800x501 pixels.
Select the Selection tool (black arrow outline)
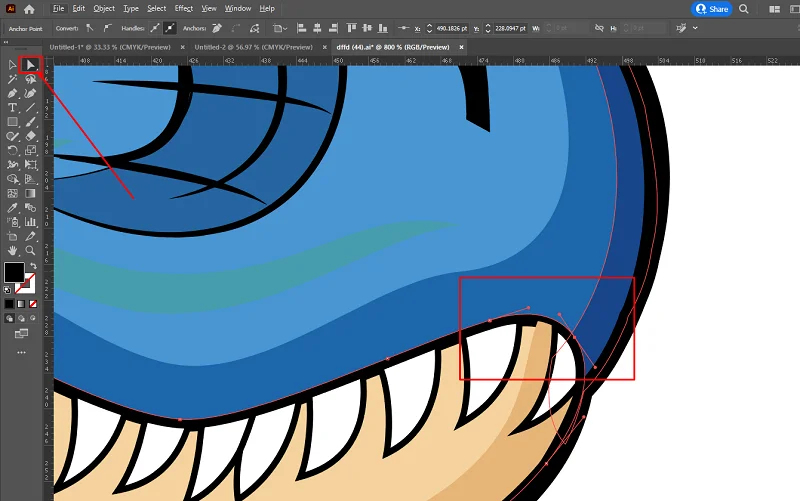(12, 65)
